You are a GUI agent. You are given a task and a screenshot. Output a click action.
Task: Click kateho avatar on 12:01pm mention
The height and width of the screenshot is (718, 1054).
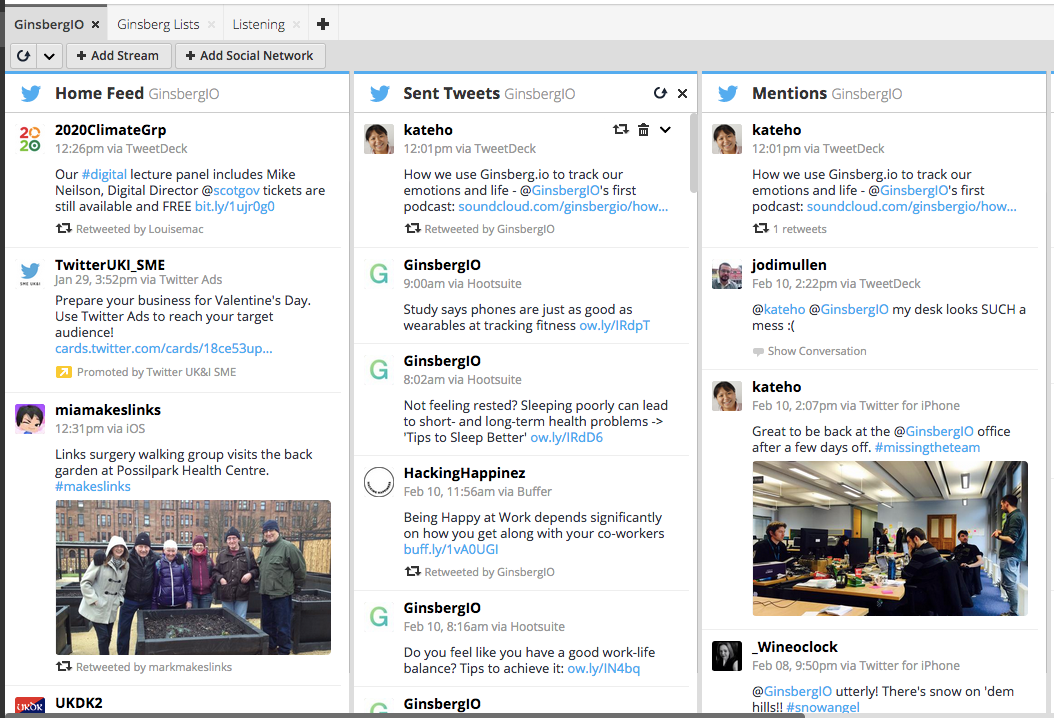[x=727, y=138]
